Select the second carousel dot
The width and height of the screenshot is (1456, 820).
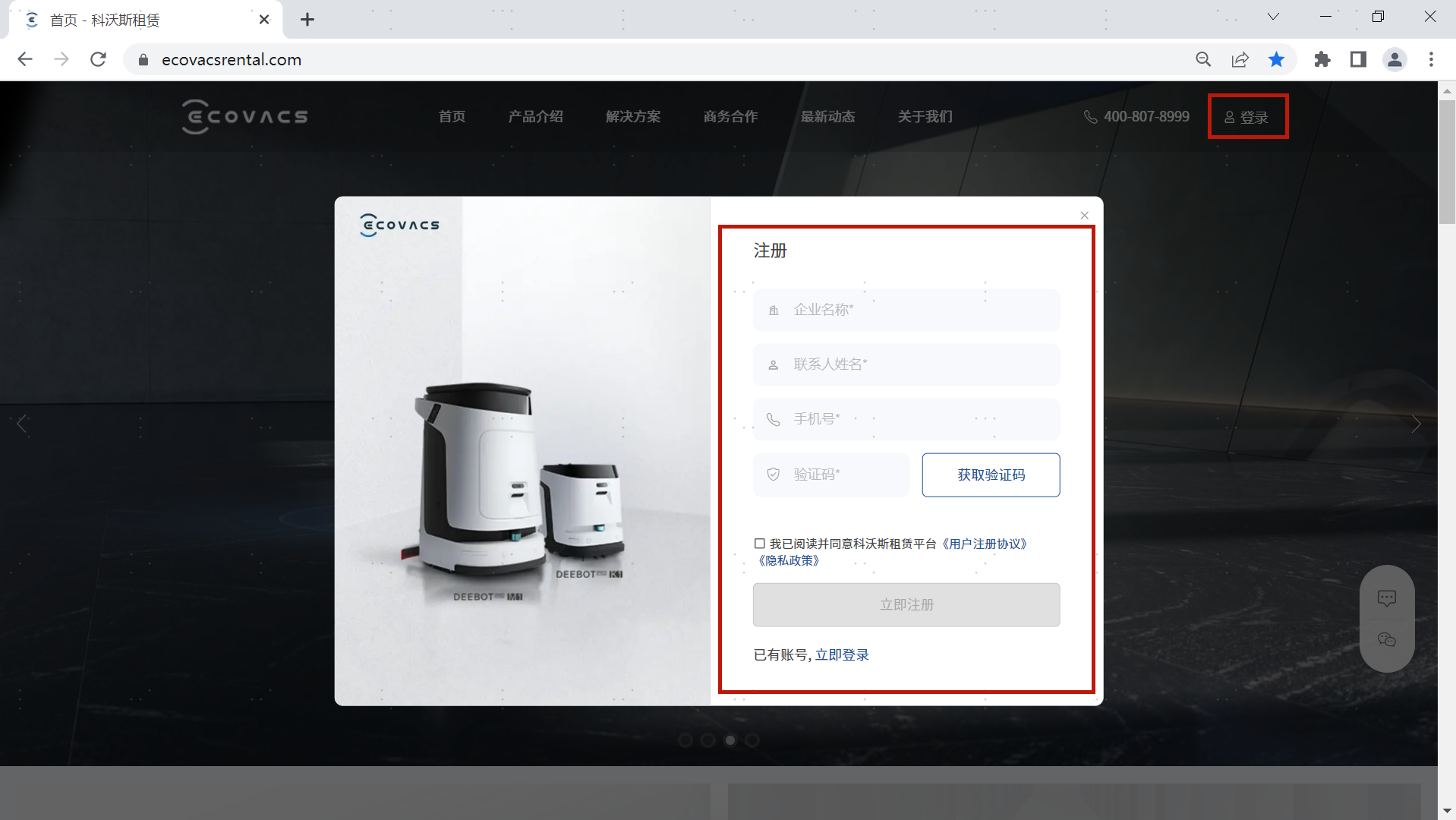pos(708,740)
